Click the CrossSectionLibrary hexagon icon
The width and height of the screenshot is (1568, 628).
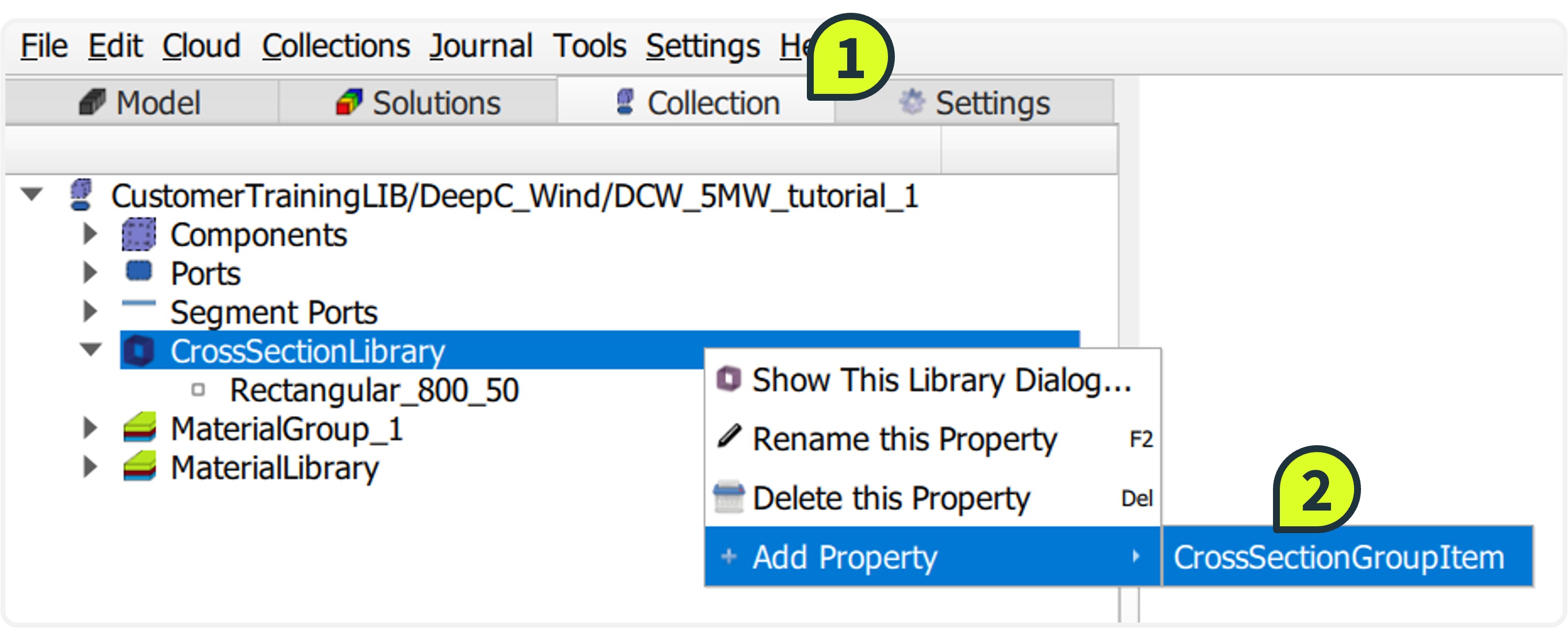[x=139, y=351]
